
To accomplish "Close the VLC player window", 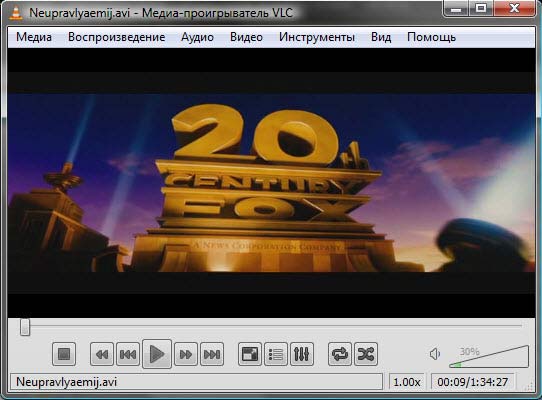I will (515, 8).
